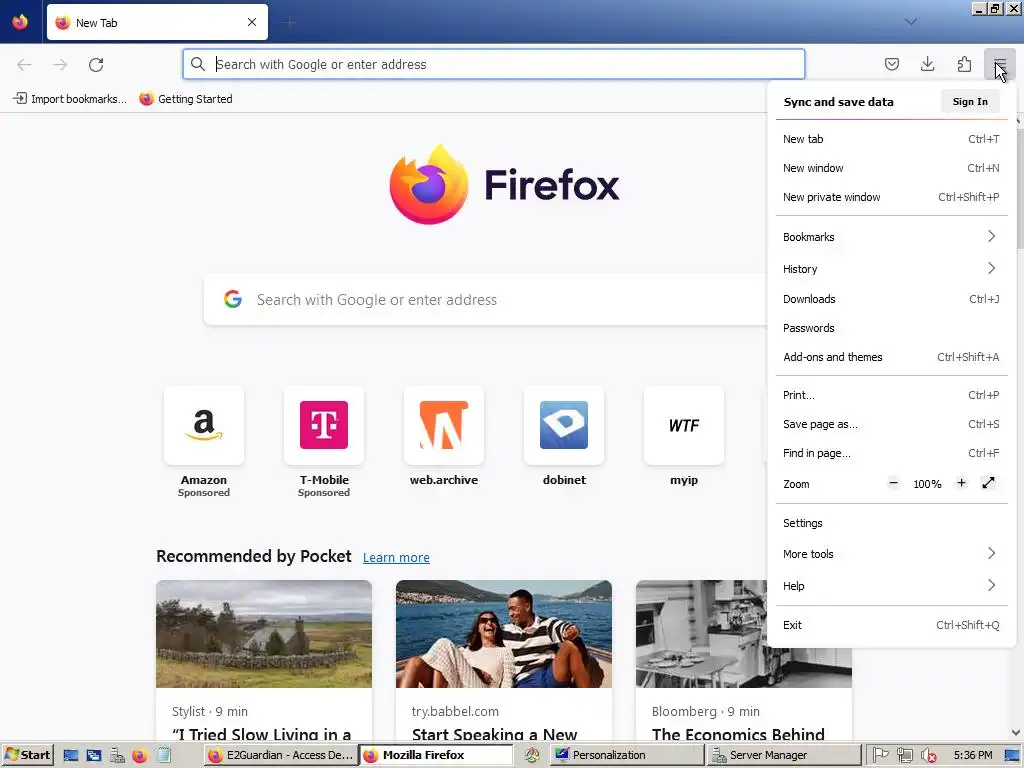Click the Sign In button
This screenshot has width=1024, height=768.
tap(970, 101)
